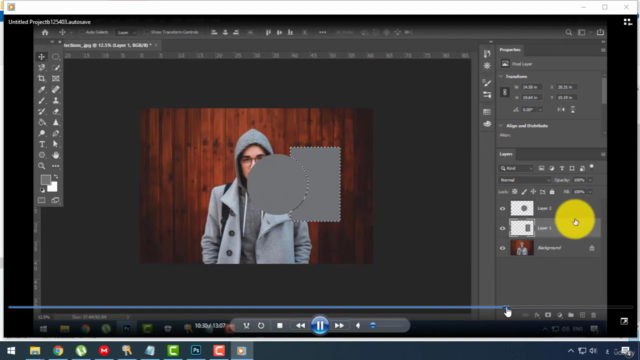Open the Fill dropdown arrow
Viewport: 640px width, 360px height.
point(590,192)
